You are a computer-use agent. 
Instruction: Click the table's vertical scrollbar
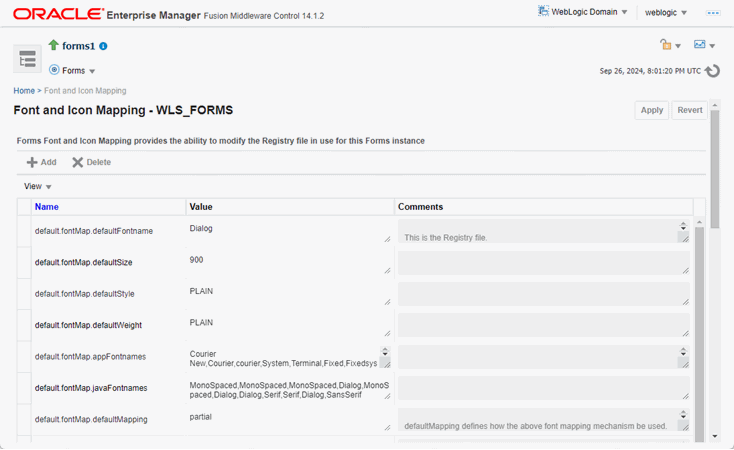click(x=699, y=334)
